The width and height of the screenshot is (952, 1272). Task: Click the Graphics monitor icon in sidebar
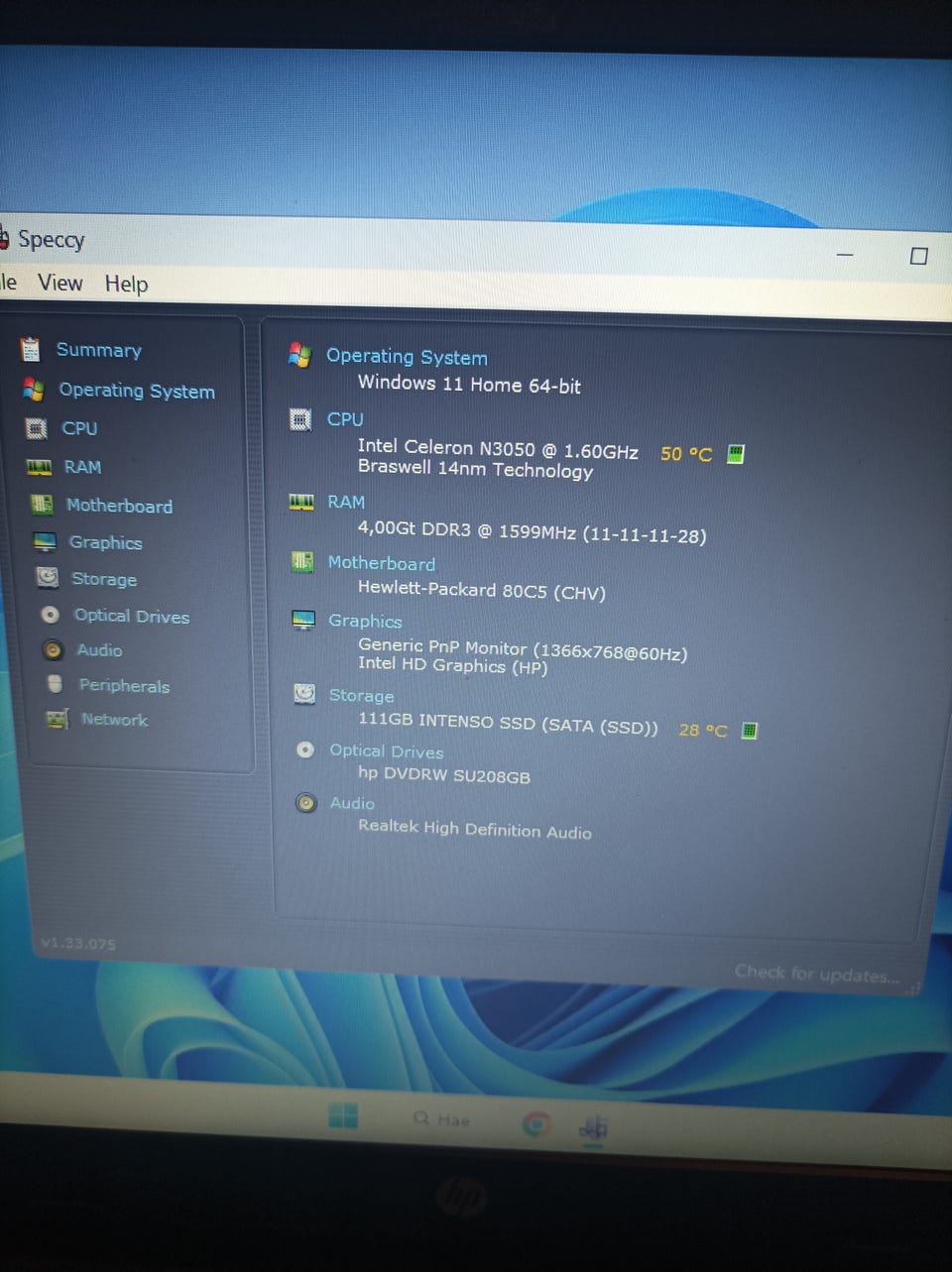(45, 541)
